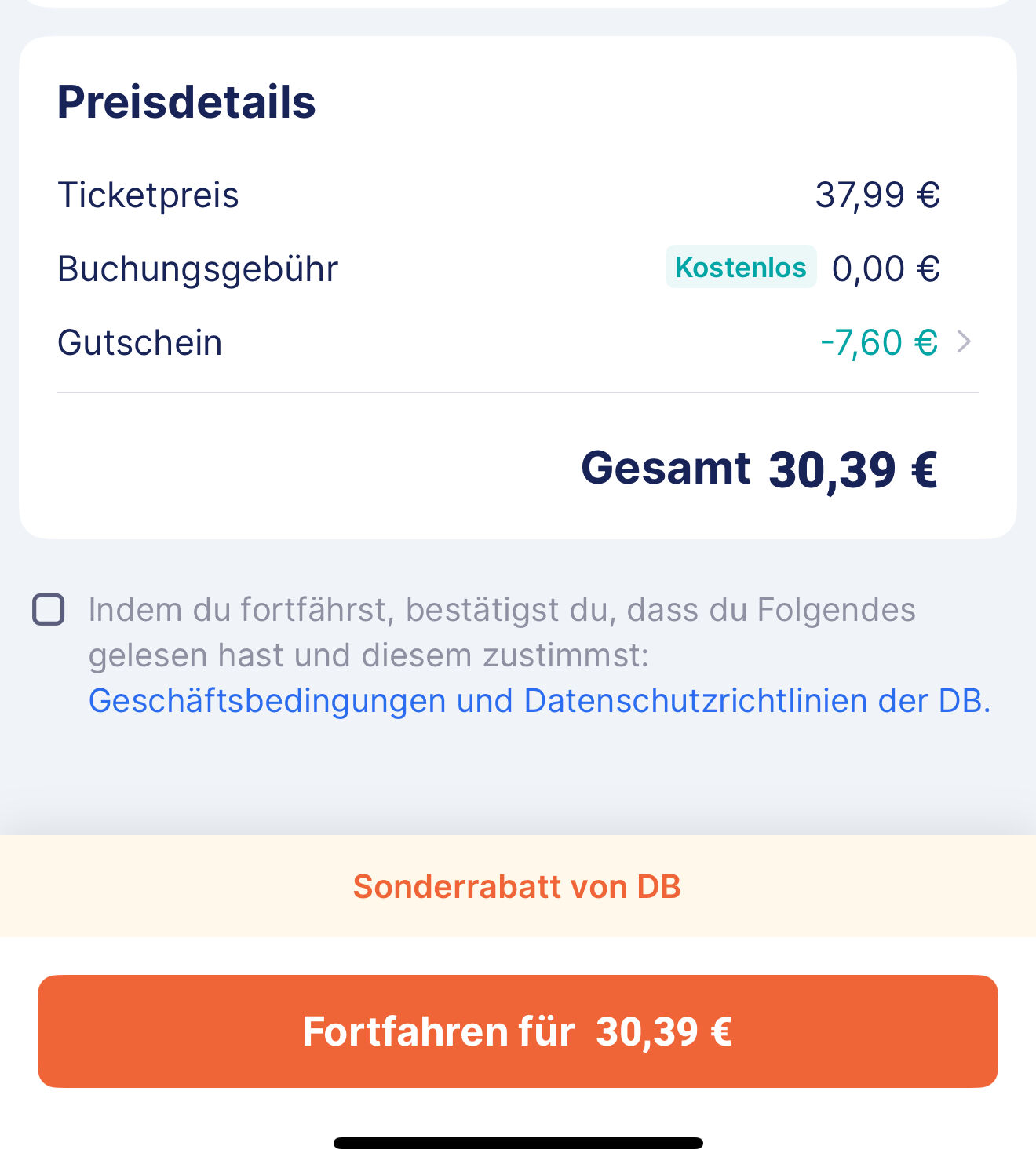Viewport: 1036px width, 1168px height.
Task: Tap the green Kostenlos badge
Action: pyautogui.click(x=741, y=268)
